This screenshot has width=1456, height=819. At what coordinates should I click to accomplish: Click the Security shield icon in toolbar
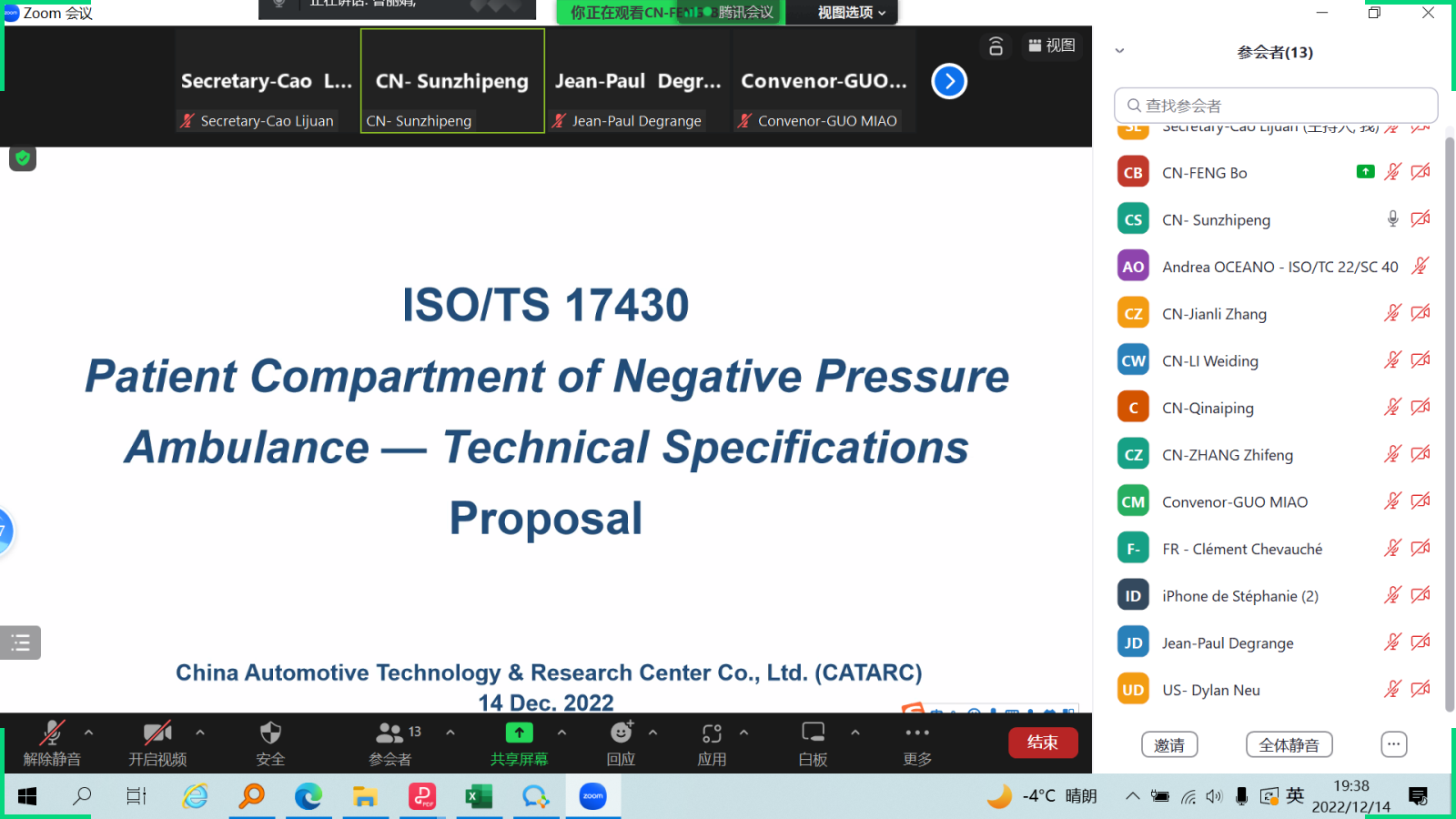(270, 733)
